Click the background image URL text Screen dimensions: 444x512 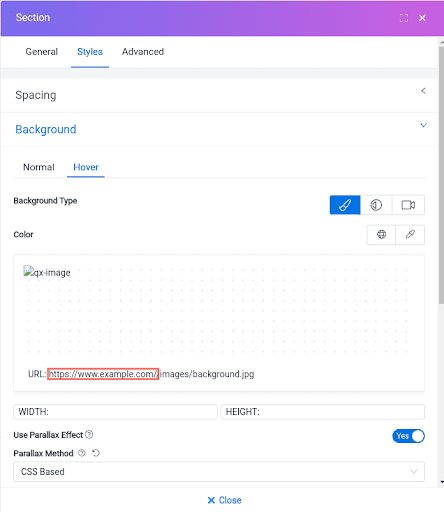tap(151, 374)
